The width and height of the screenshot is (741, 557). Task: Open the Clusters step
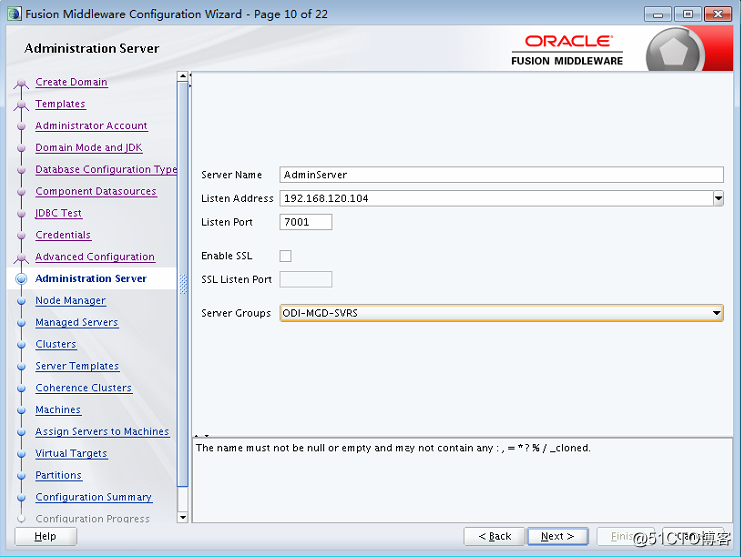tap(56, 344)
